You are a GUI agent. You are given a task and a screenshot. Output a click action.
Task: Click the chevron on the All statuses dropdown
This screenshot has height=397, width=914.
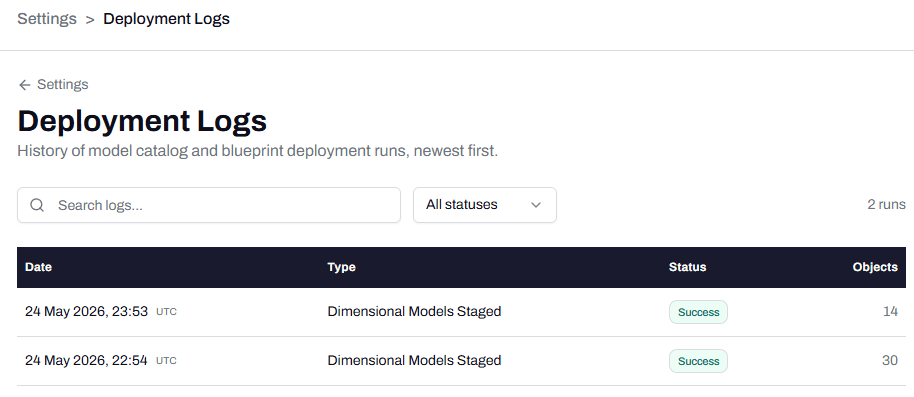(x=536, y=205)
